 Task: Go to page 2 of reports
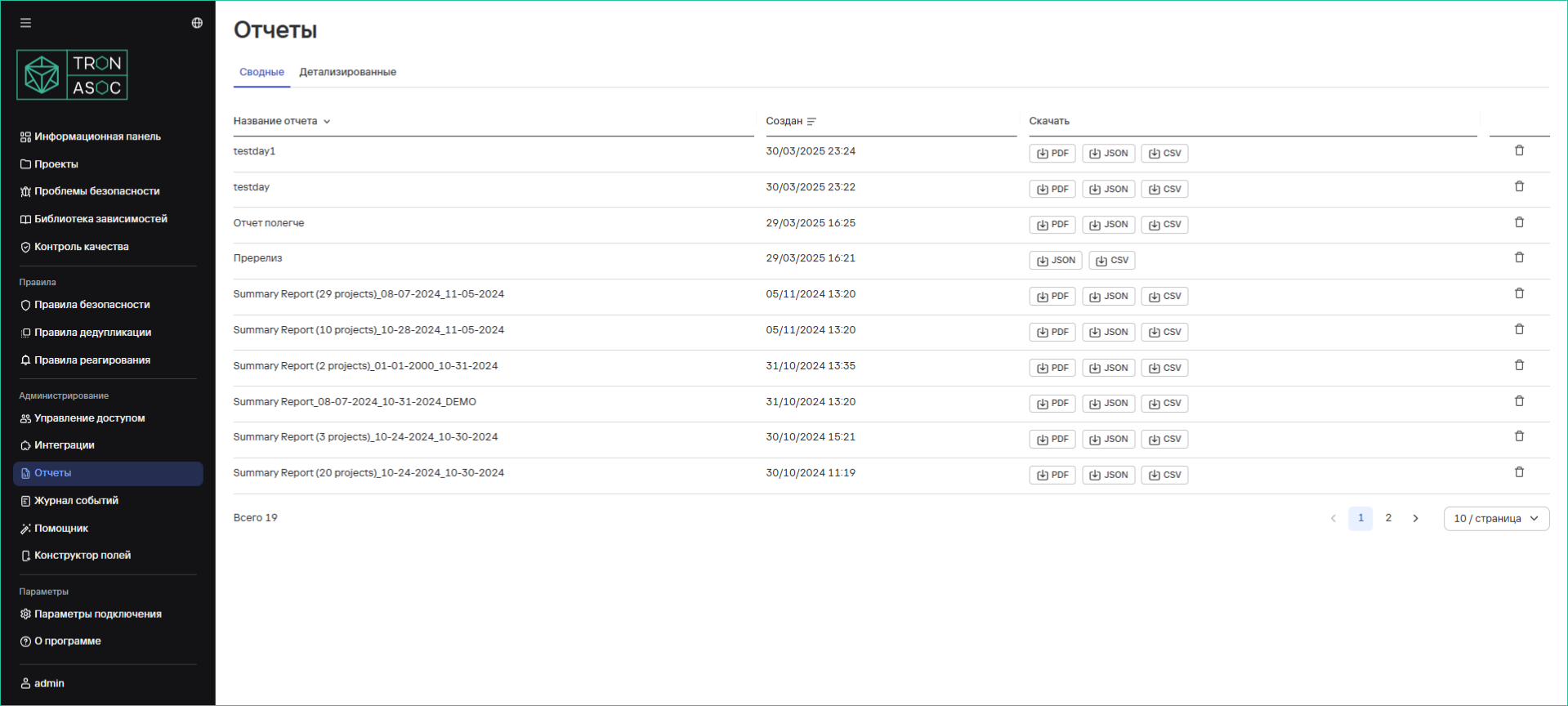[1387, 518]
